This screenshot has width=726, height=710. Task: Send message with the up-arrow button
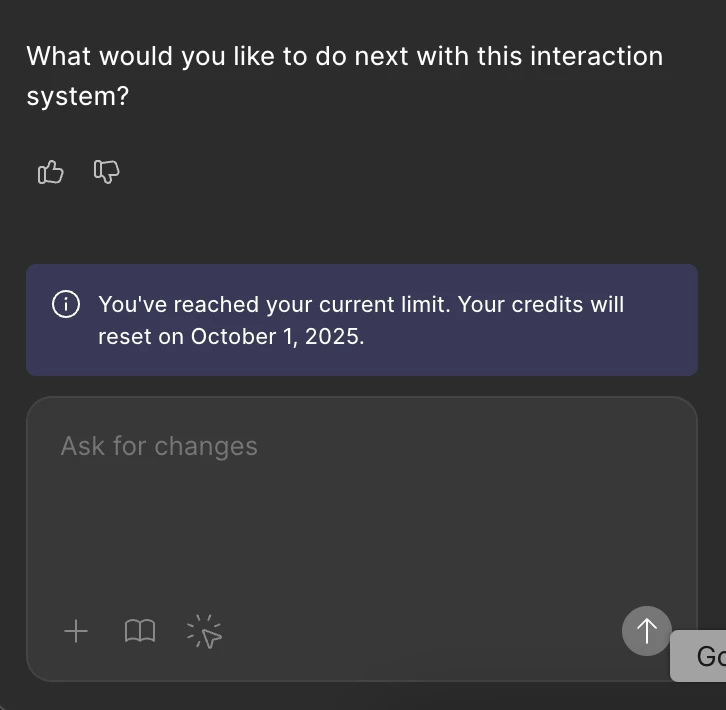tap(646, 631)
